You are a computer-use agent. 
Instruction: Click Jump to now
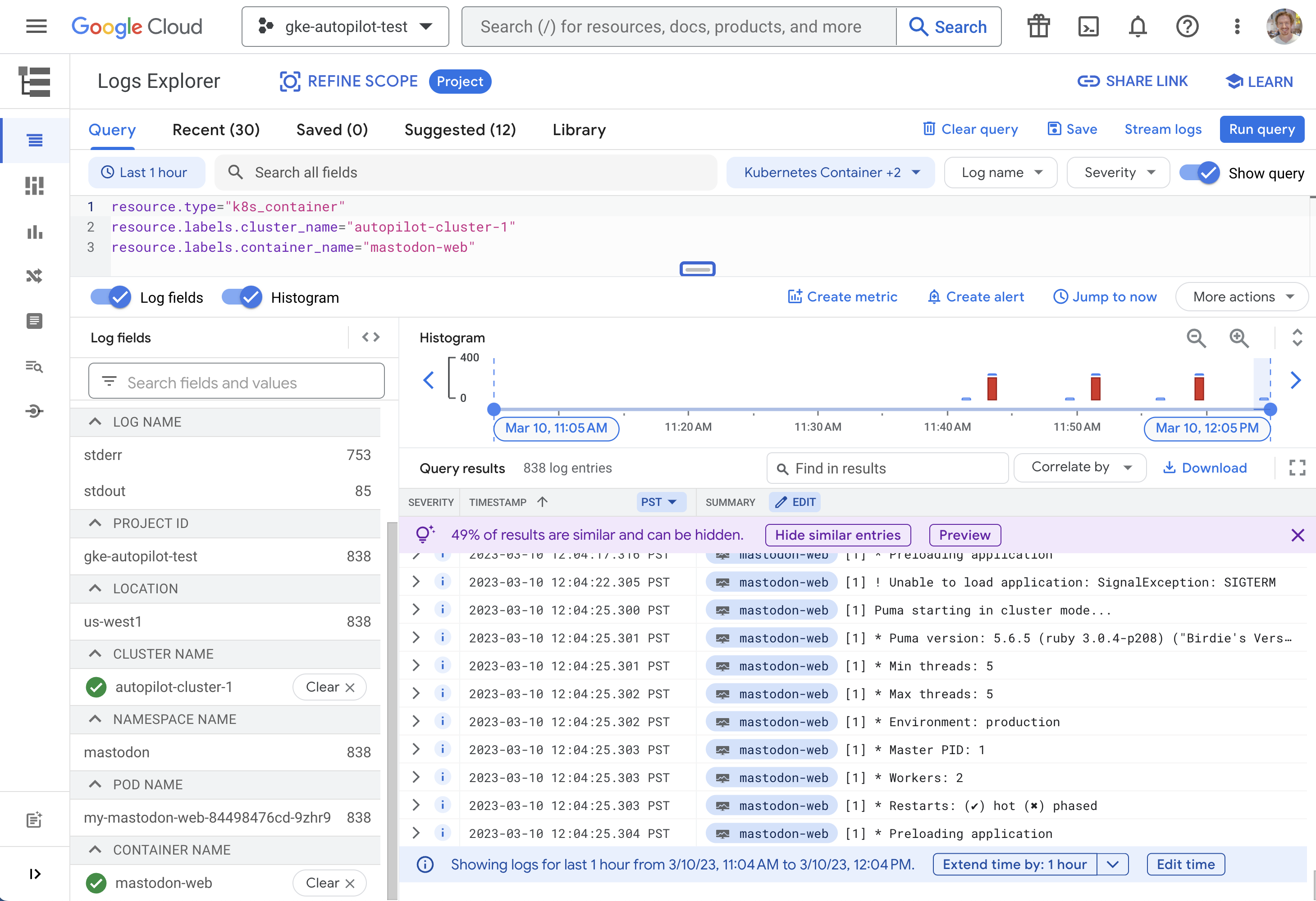[x=1104, y=297]
